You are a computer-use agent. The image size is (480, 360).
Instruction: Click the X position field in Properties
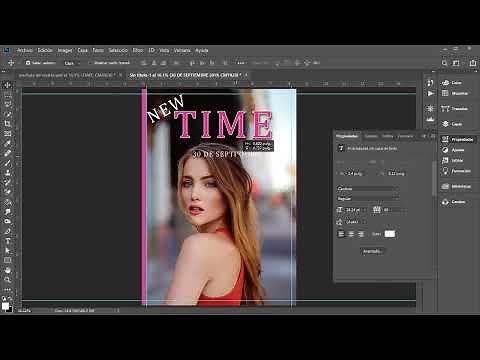click(355, 173)
